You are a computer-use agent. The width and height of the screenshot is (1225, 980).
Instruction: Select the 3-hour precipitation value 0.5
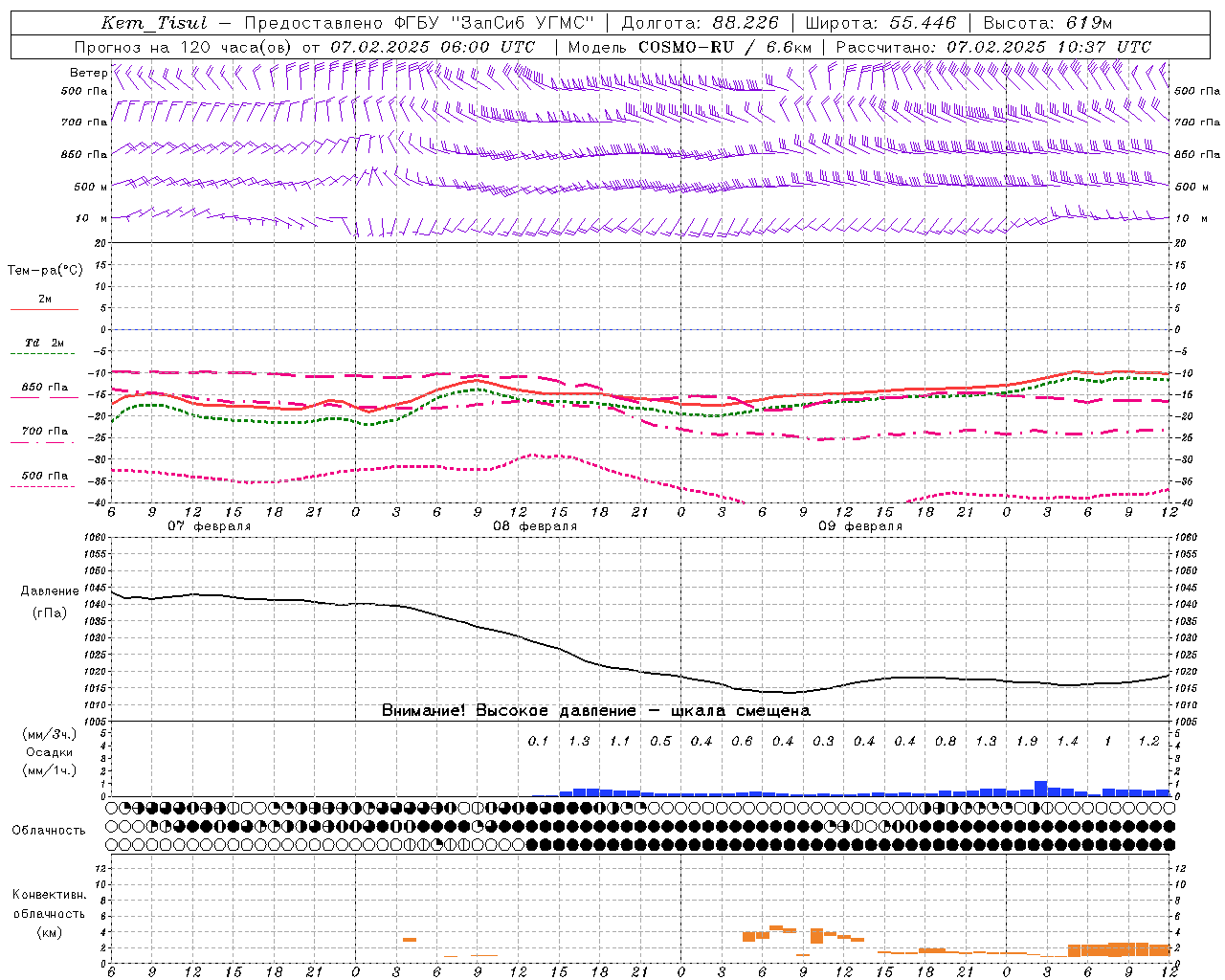[x=660, y=741]
